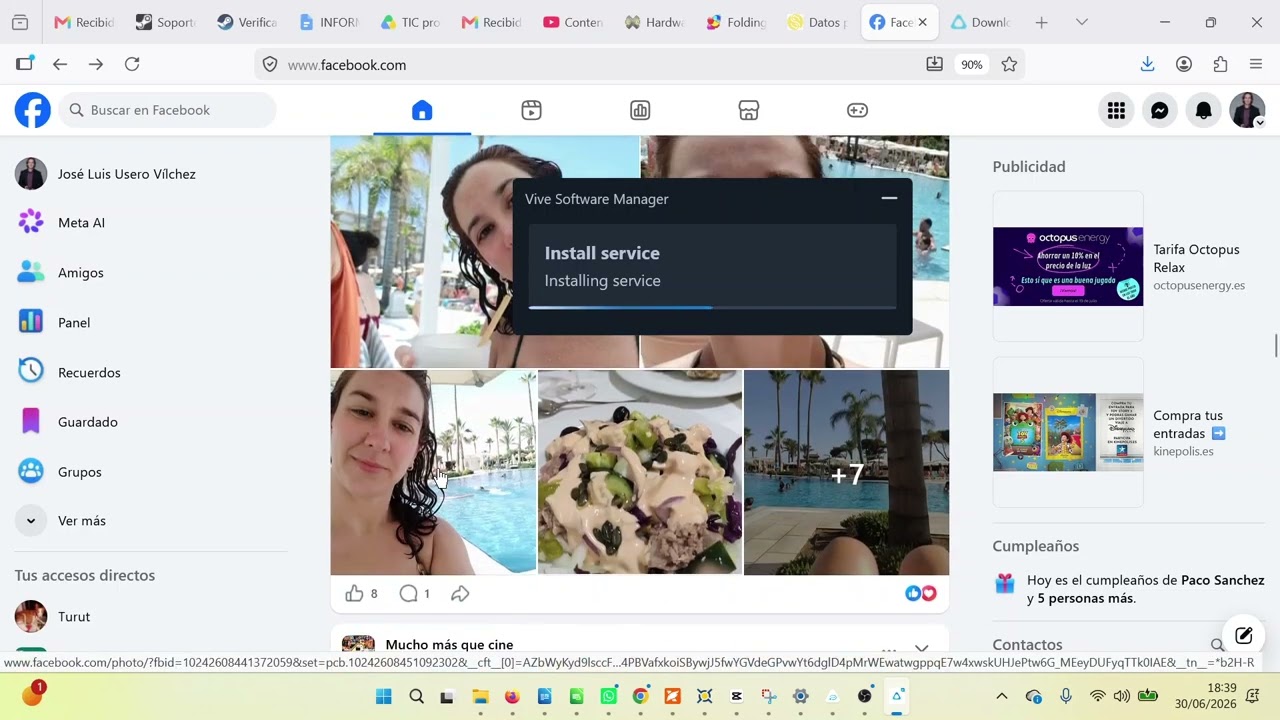1280x720 pixels.
Task: Open the professional dashboard chart tab in top bar
Action: click(x=640, y=110)
